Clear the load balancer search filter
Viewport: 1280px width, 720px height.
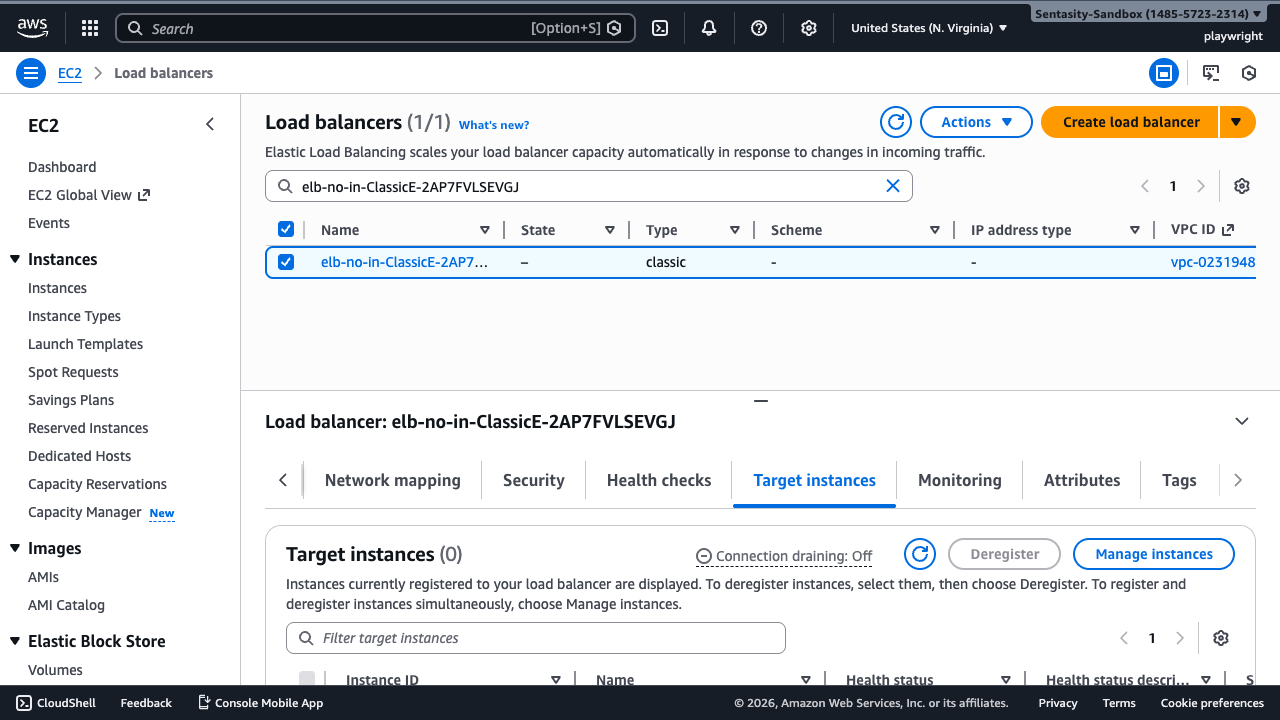tap(893, 186)
